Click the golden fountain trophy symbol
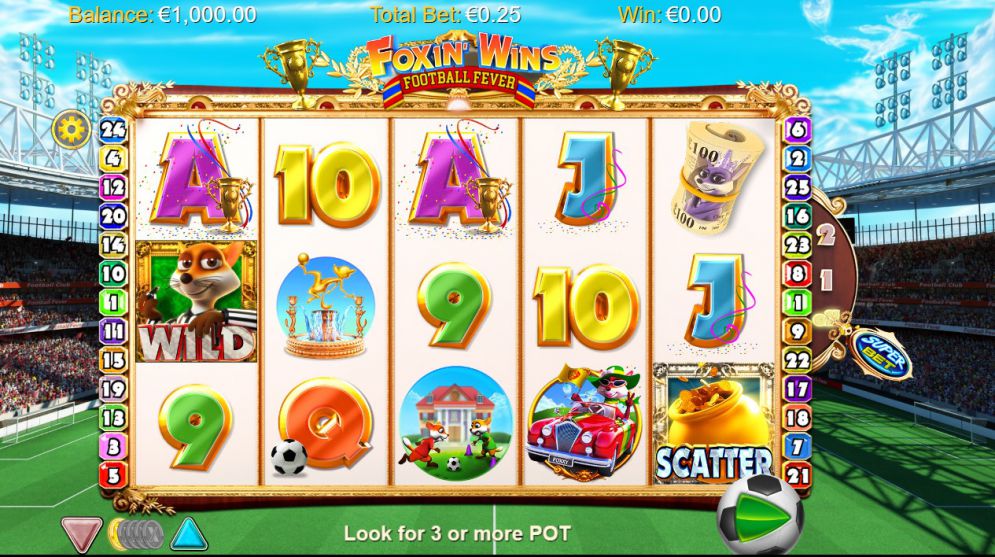Image resolution: width=995 pixels, height=557 pixels. [326, 306]
